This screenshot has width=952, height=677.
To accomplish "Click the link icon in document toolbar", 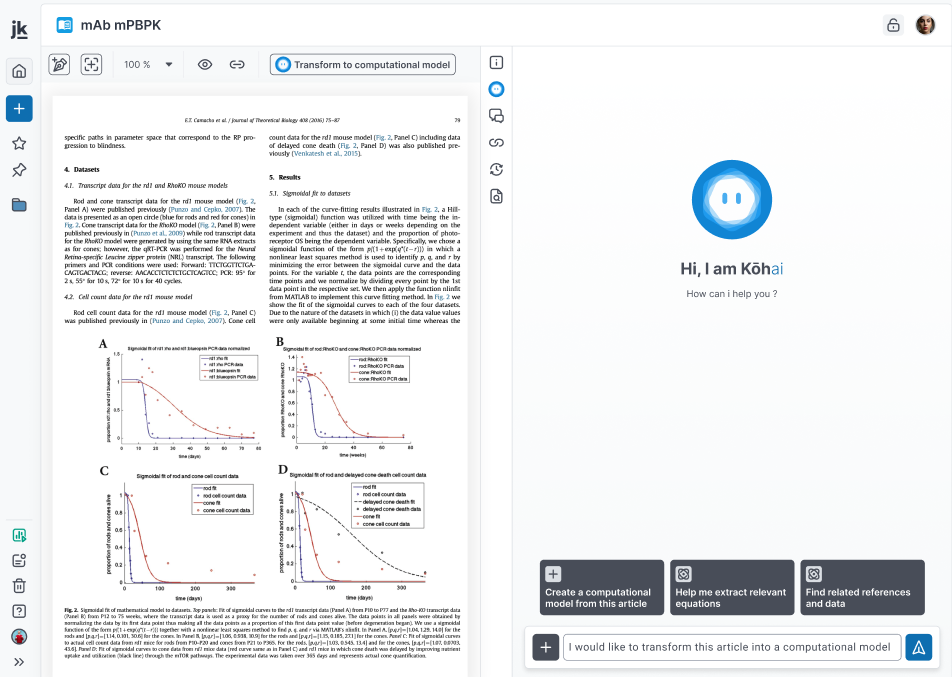I will click(237, 64).
